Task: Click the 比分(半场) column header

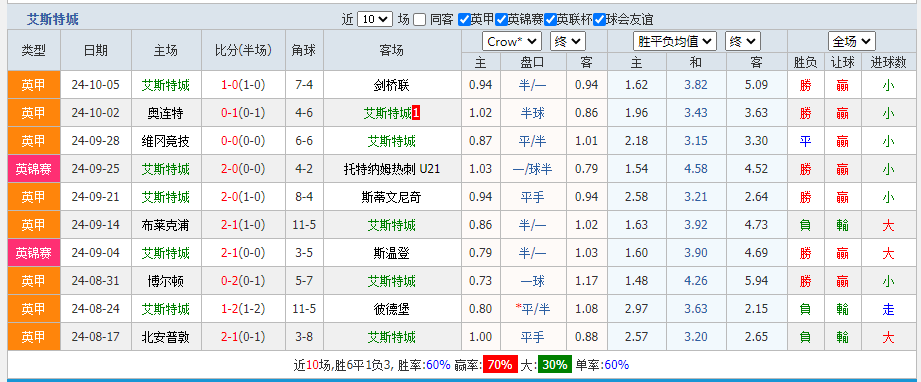Action: tap(243, 51)
